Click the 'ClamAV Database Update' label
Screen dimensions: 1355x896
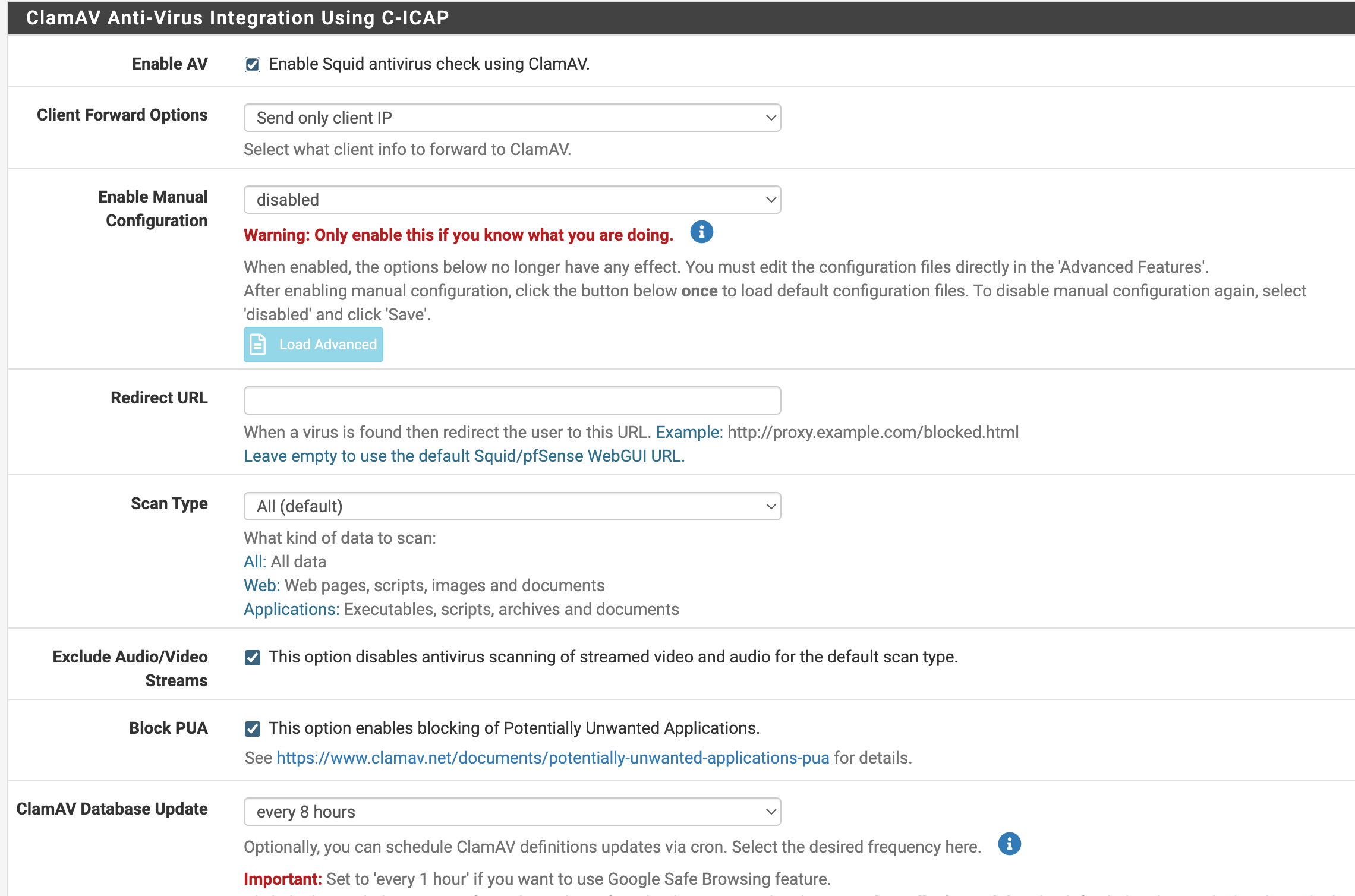pyautogui.click(x=112, y=809)
